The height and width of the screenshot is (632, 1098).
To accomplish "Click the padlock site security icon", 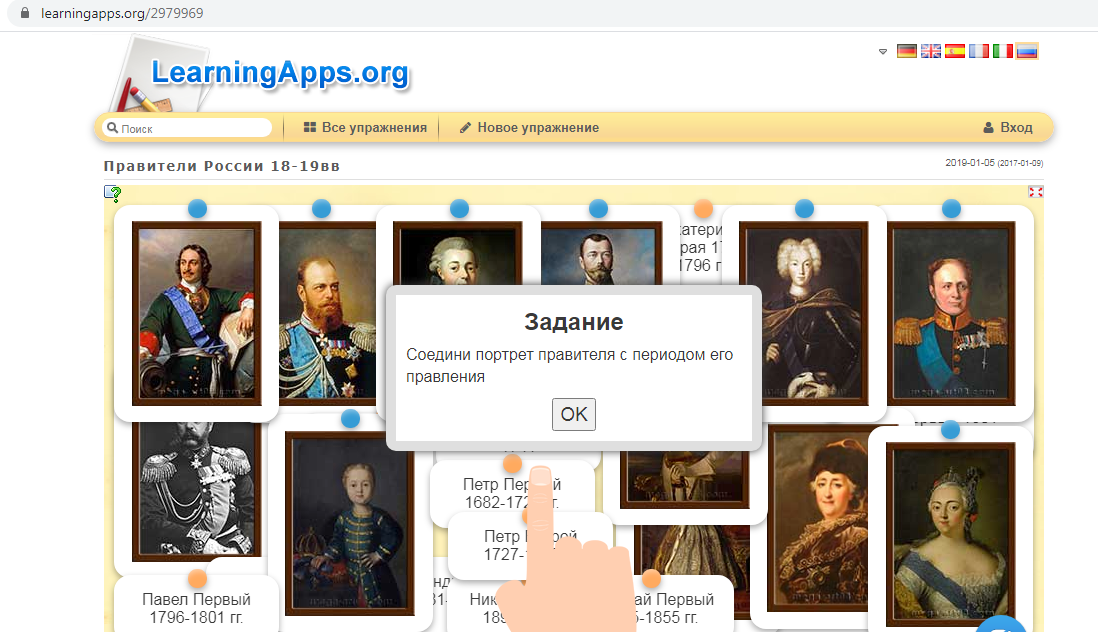I will point(25,13).
